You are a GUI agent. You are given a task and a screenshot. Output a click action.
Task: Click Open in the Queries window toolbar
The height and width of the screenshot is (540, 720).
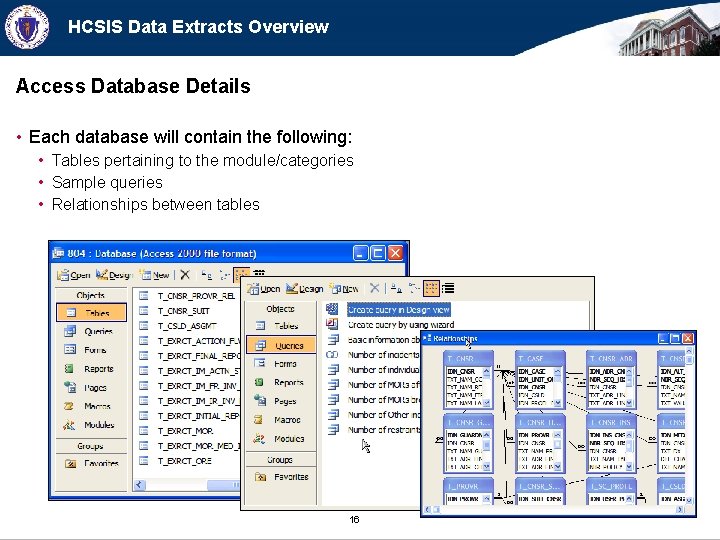tap(263, 289)
